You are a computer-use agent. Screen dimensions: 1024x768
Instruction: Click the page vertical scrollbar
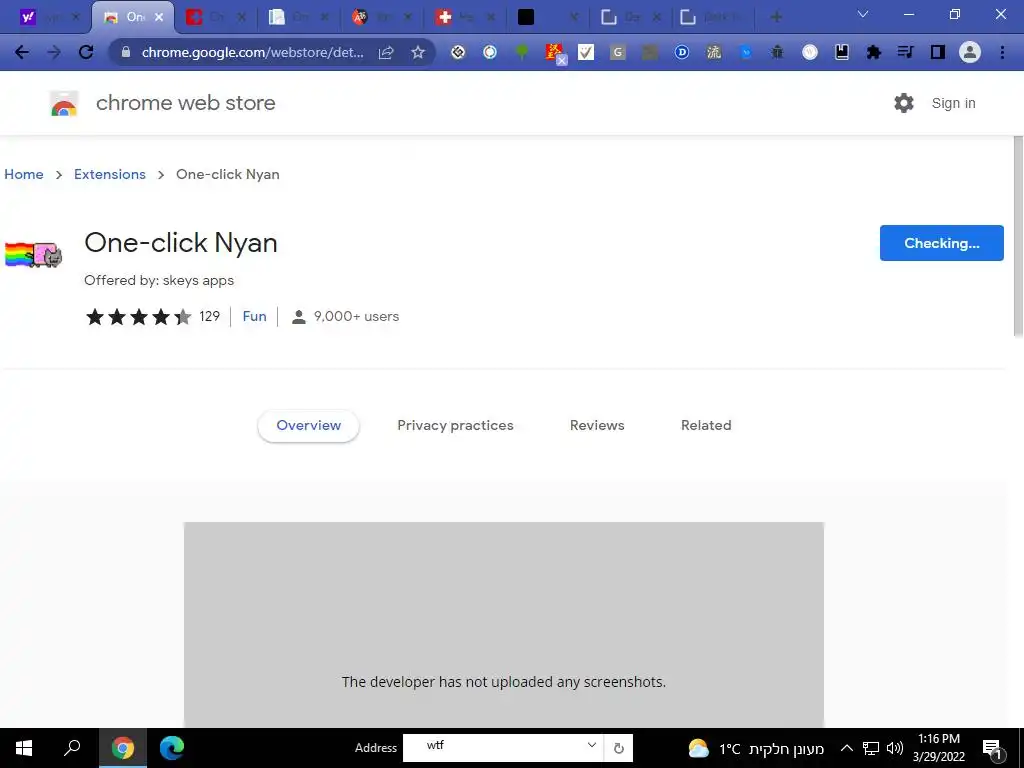point(1017,236)
